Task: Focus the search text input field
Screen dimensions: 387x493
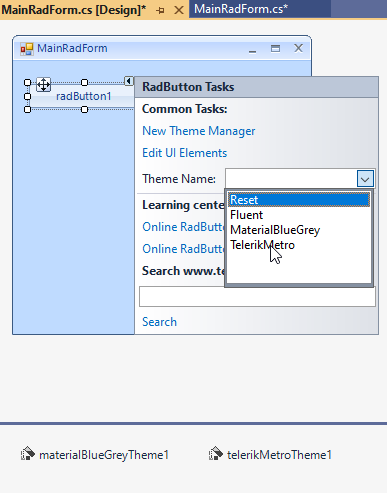Action: click(257, 296)
